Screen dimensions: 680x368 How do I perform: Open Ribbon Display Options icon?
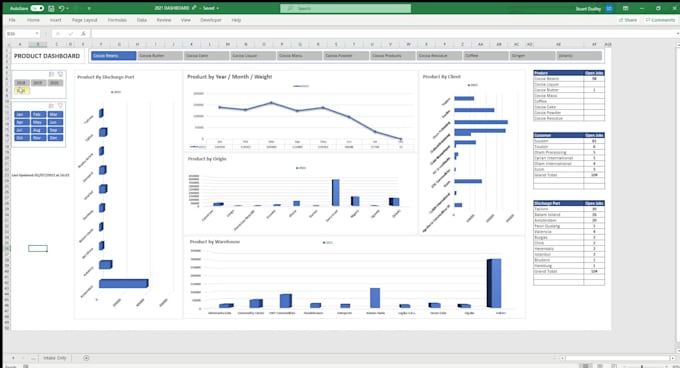point(625,8)
